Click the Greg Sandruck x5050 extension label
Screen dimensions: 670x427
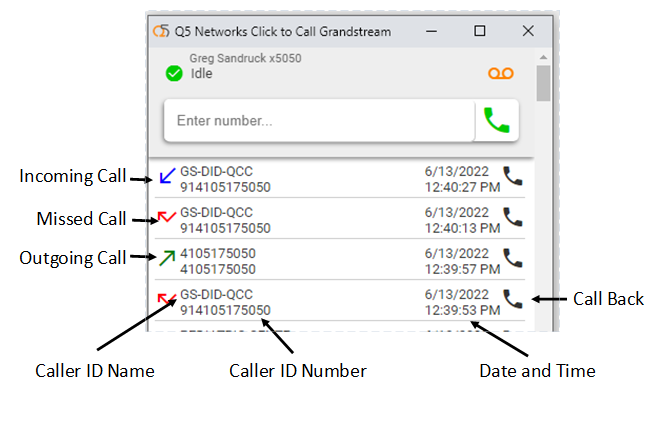(245, 59)
